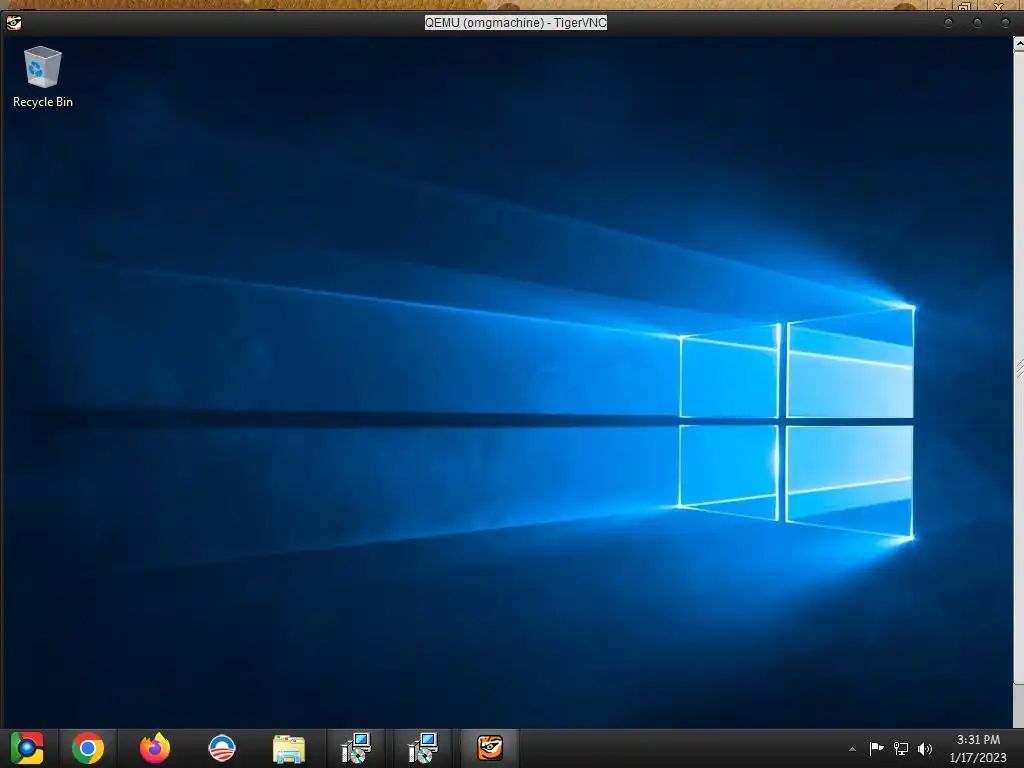
Task: Select the Recycle Bin desktop icon
Action: click(42, 77)
